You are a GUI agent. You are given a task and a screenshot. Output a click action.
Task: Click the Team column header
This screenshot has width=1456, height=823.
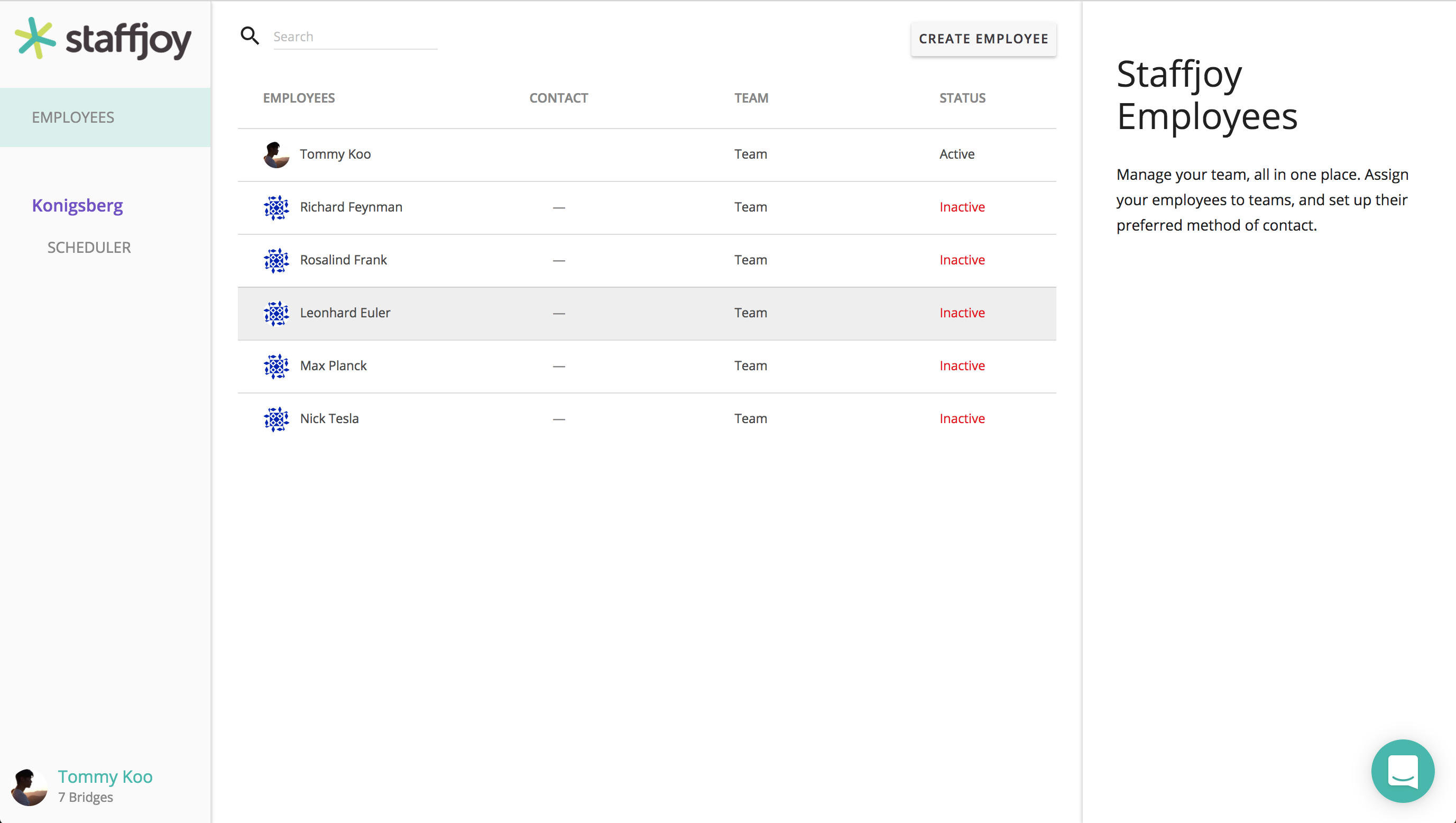click(751, 98)
